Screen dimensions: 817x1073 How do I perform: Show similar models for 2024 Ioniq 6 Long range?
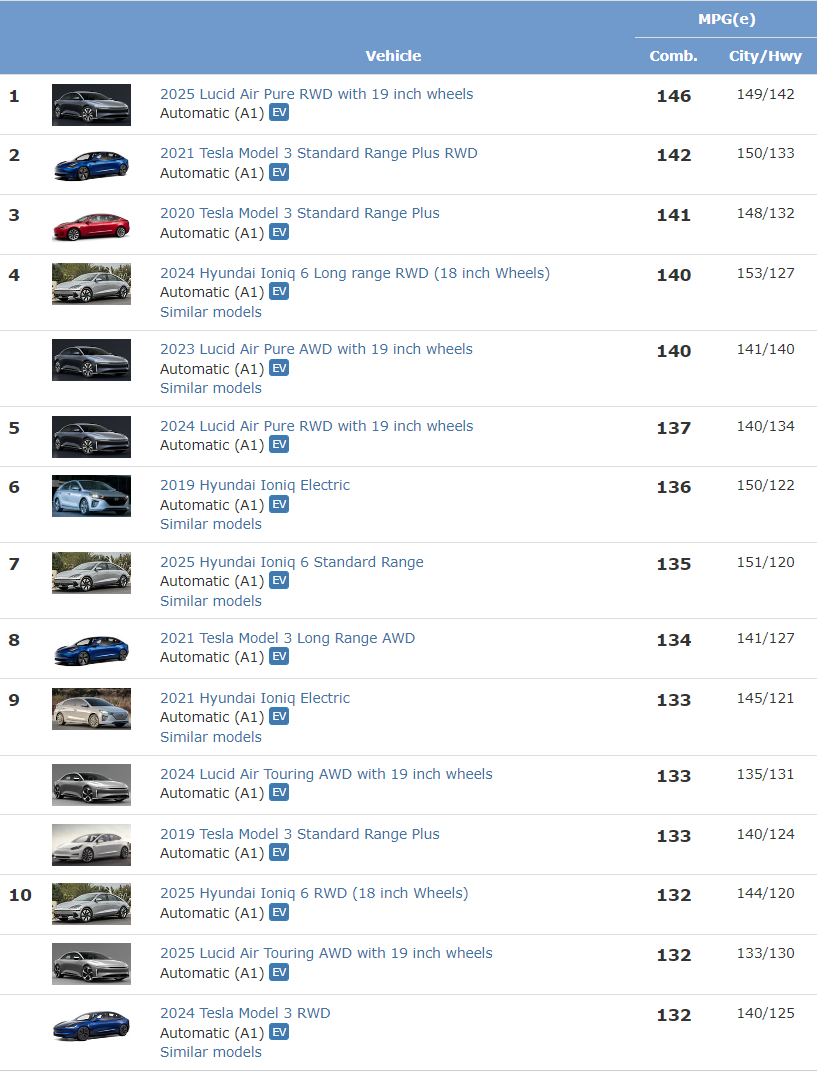pyautogui.click(x=211, y=312)
